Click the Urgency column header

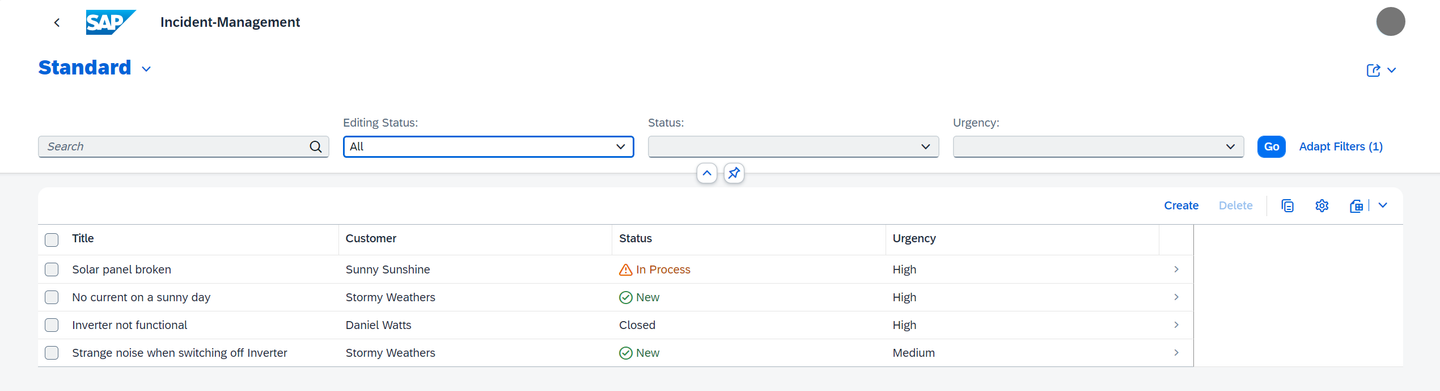pyautogui.click(x=1022, y=239)
